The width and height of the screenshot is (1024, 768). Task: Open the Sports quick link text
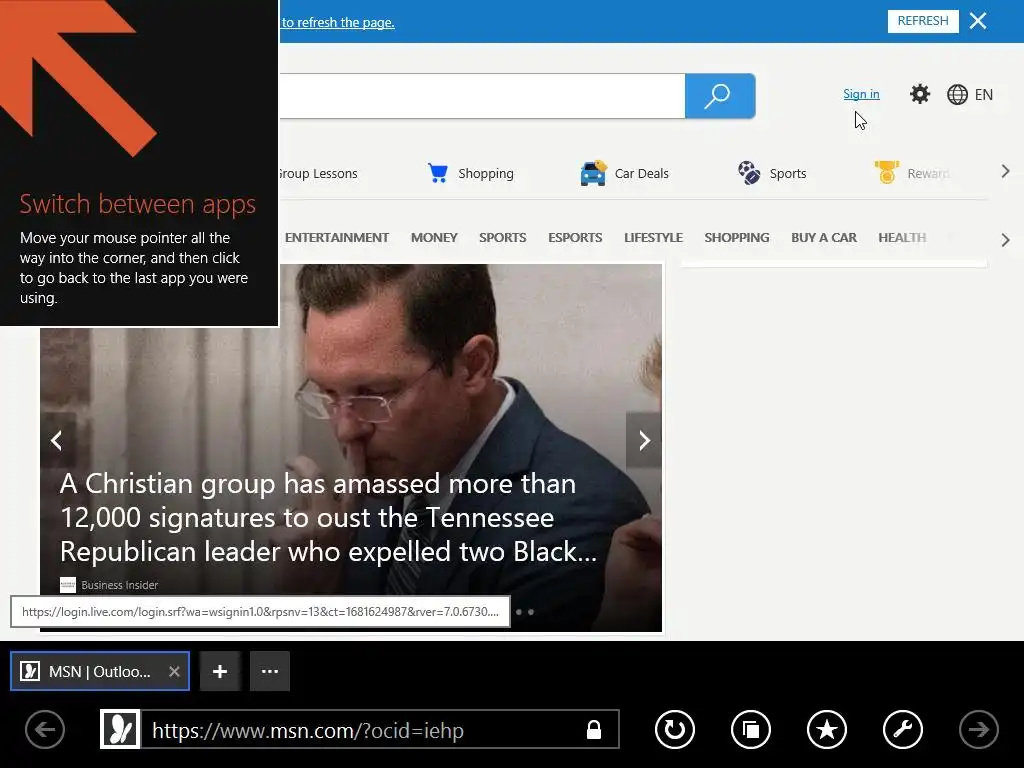[x=788, y=174]
